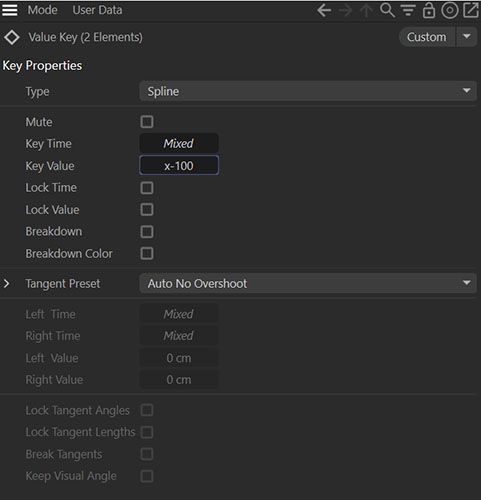Open the Type Spline dropdown
This screenshot has width=481, height=500.
pos(308,91)
